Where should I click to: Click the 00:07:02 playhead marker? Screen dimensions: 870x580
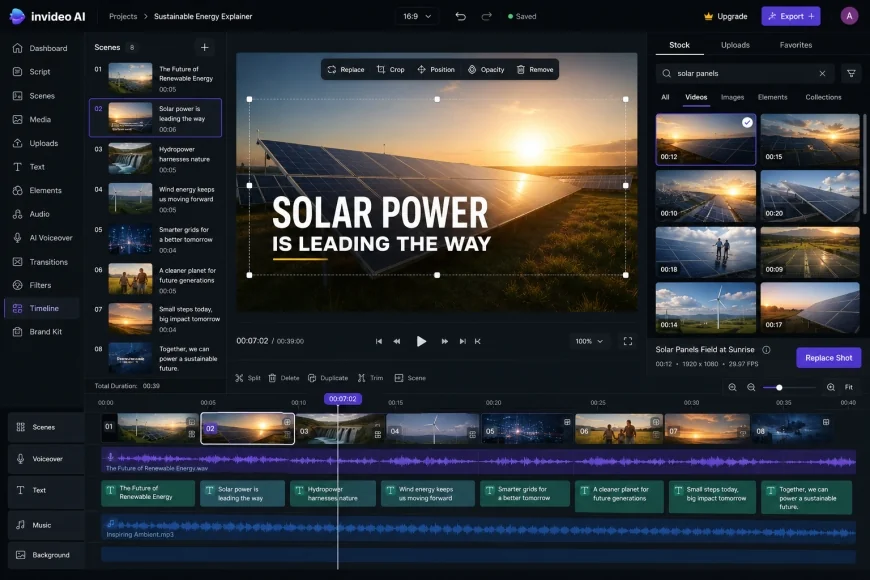click(342, 399)
